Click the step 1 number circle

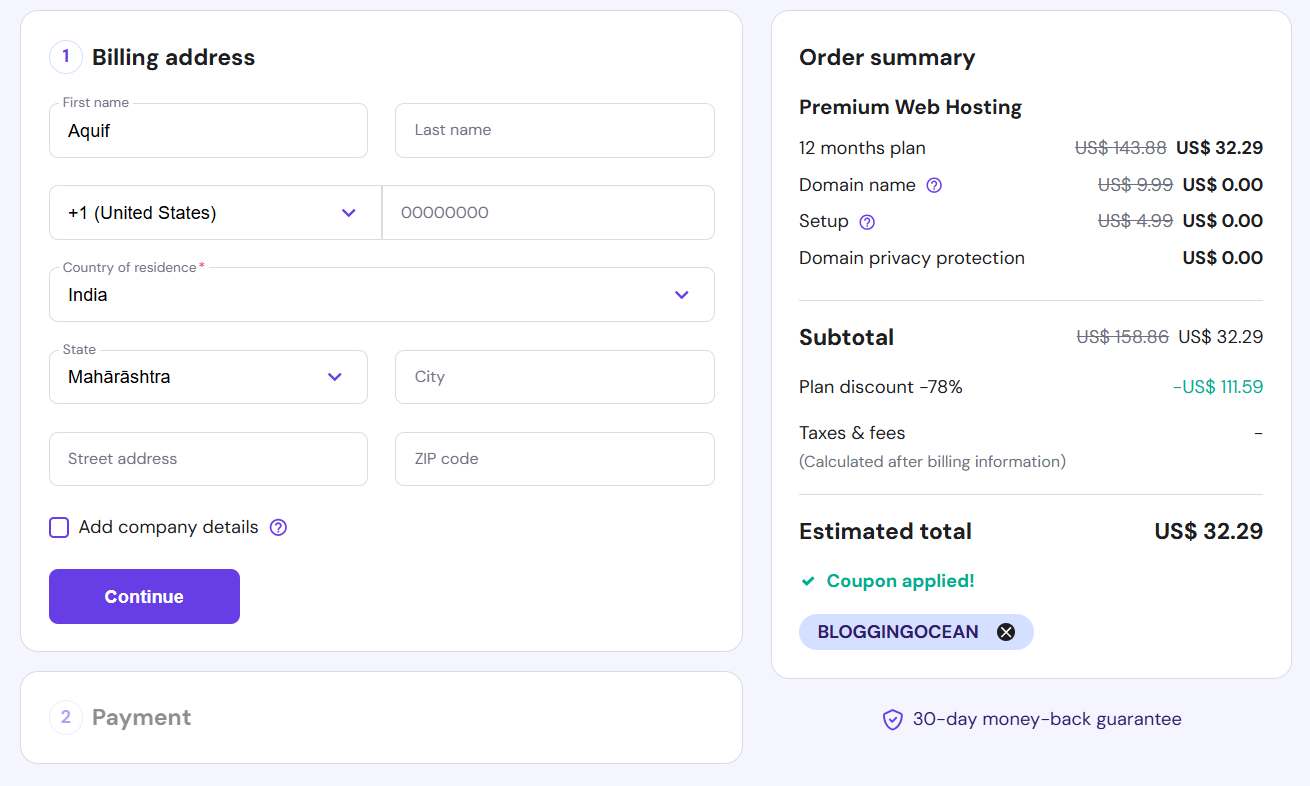pos(66,57)
